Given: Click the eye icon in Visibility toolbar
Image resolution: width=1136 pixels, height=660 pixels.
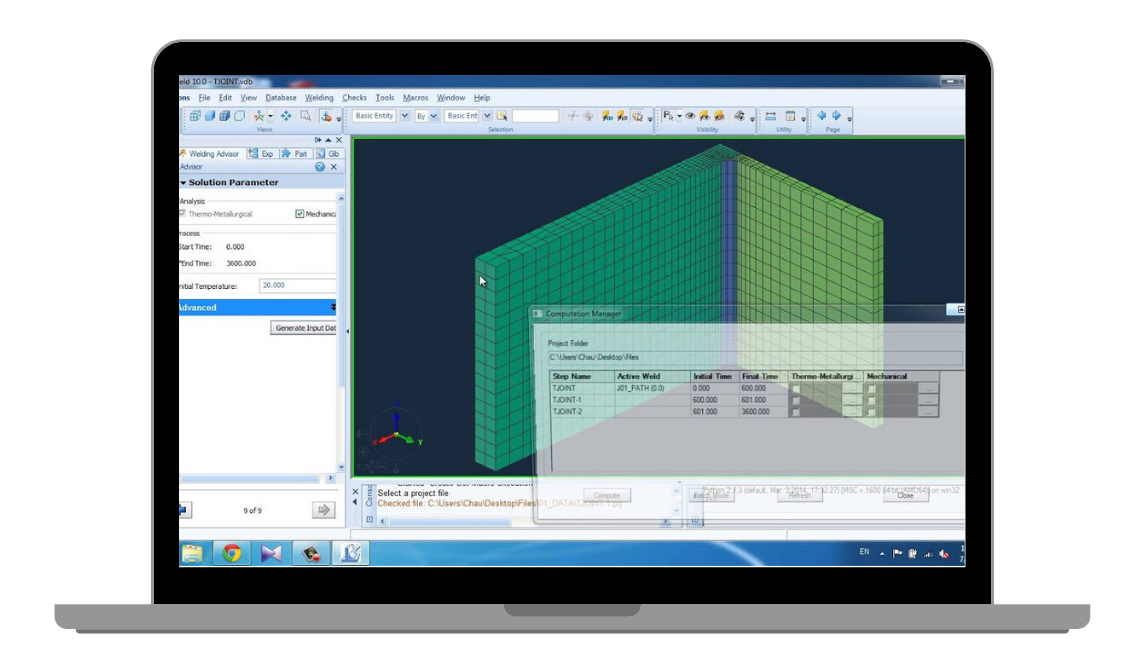Looking at the screenshot, I should (x=690, y=116).
